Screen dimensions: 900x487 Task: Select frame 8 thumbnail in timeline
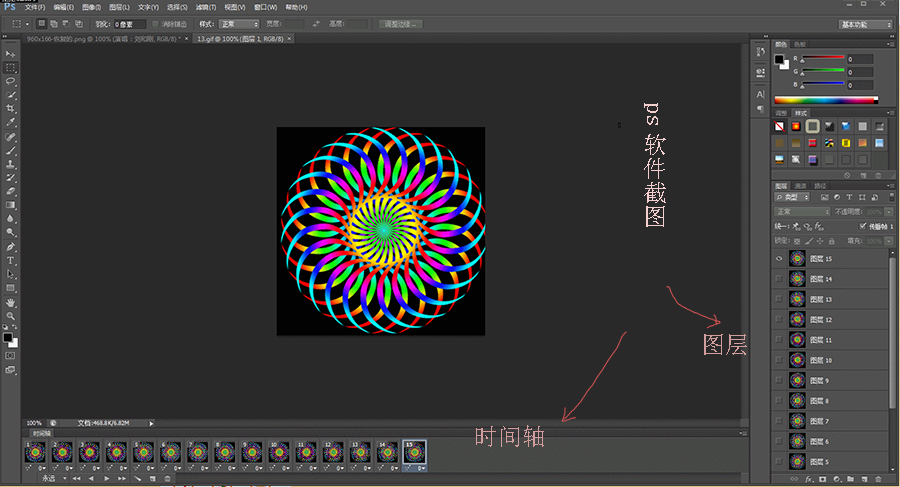(x=225, y=452)
